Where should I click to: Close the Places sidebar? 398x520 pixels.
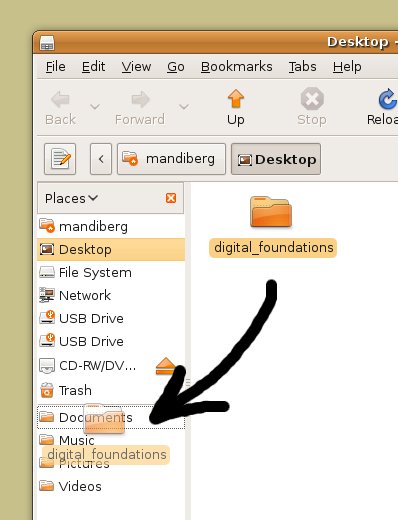pyautogui.click(x=171, y=198)
